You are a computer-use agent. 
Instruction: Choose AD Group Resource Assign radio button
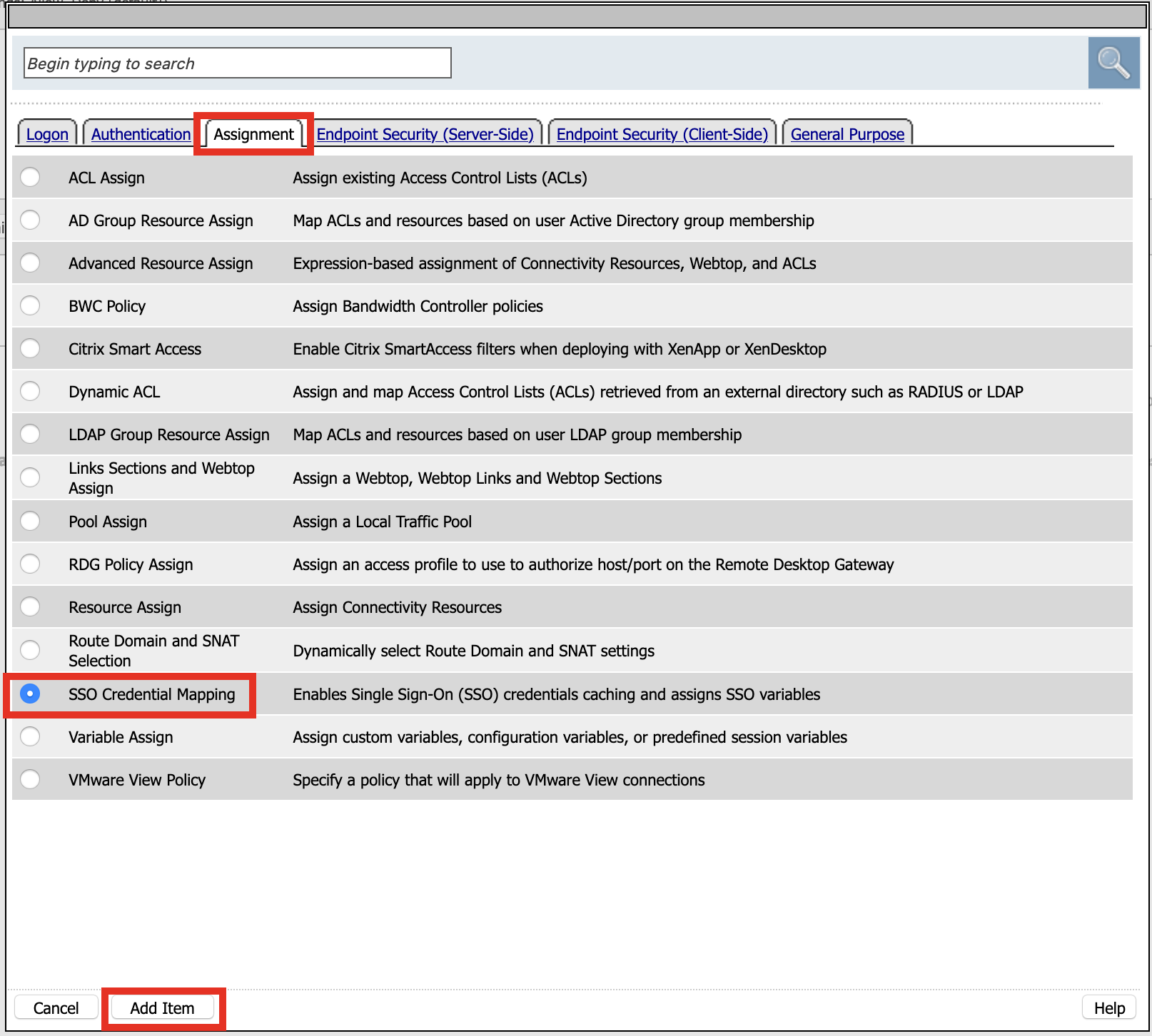click(30, 220)
